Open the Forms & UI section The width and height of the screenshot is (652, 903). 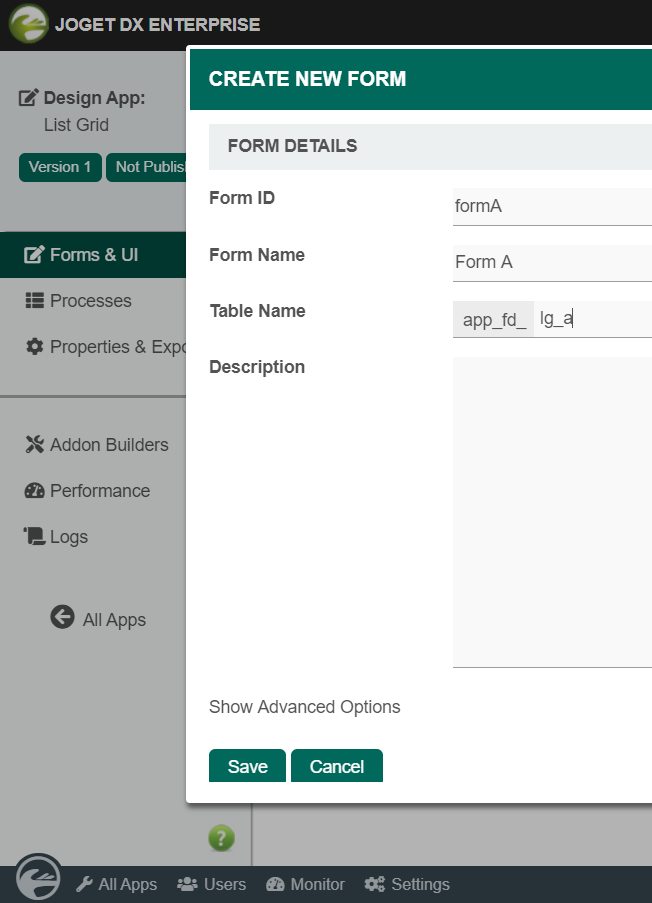93,255
